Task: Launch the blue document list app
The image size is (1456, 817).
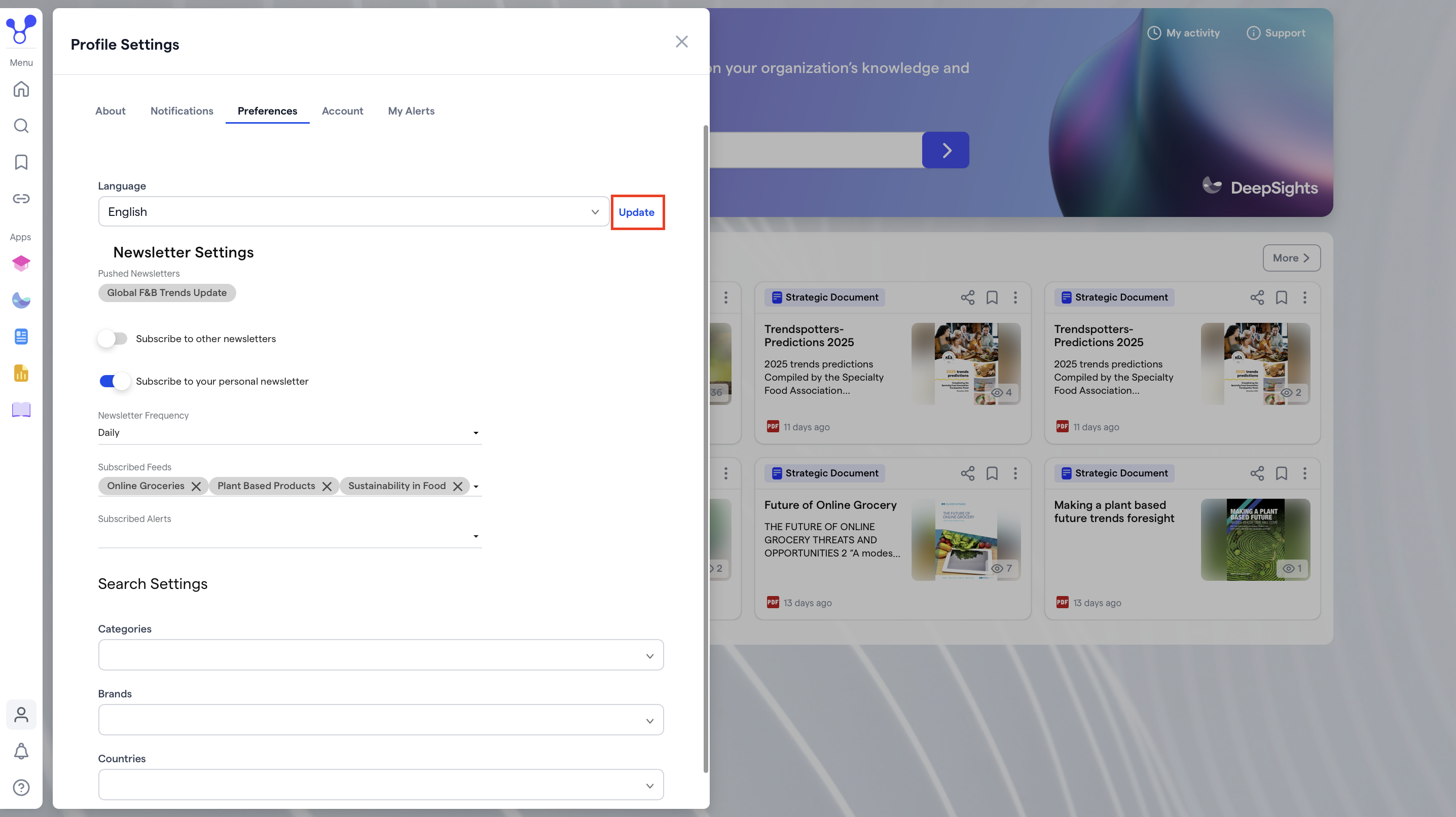Action: pyautogui.click(x=21, y=336)
